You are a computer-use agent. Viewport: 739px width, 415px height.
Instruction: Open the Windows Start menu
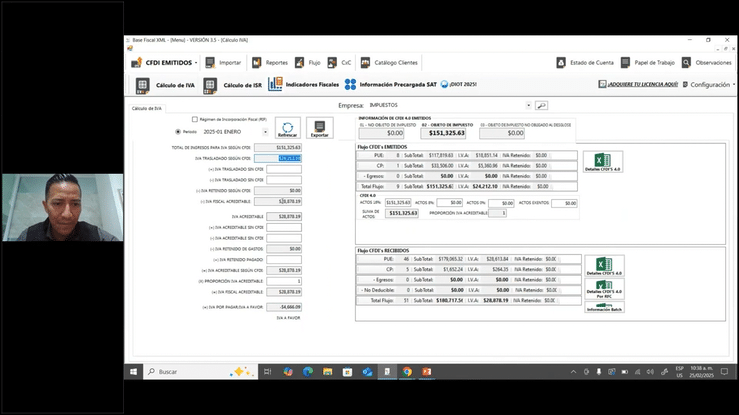(133, 372)
